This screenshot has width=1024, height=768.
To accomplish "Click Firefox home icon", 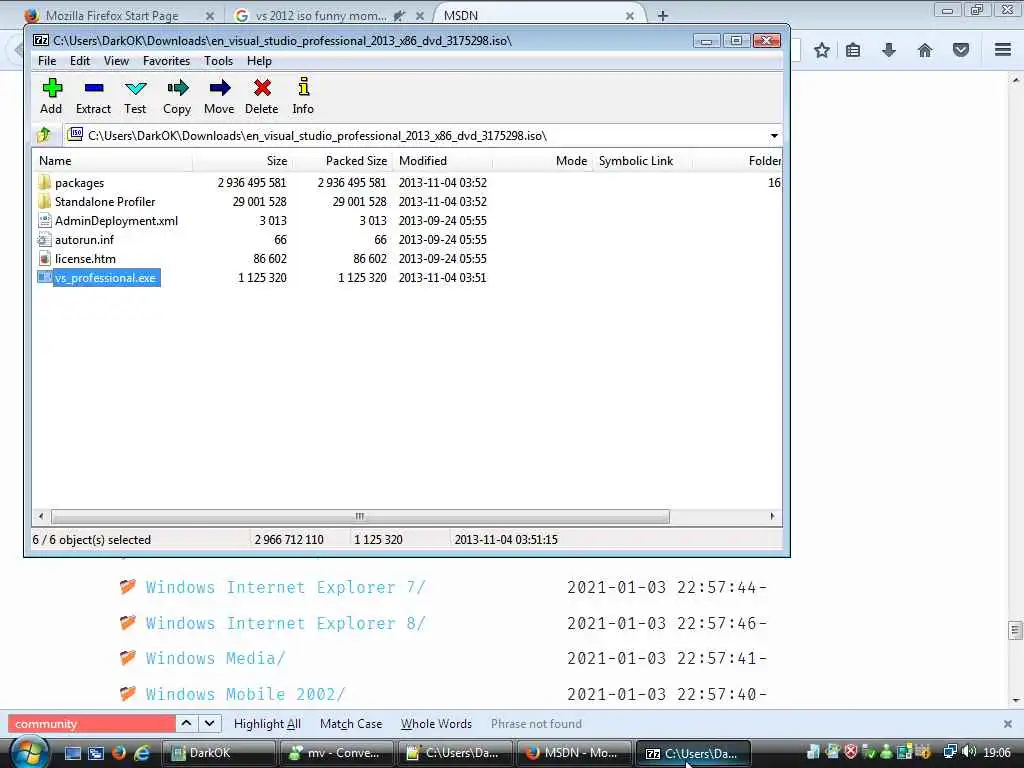I will point(925,50).
